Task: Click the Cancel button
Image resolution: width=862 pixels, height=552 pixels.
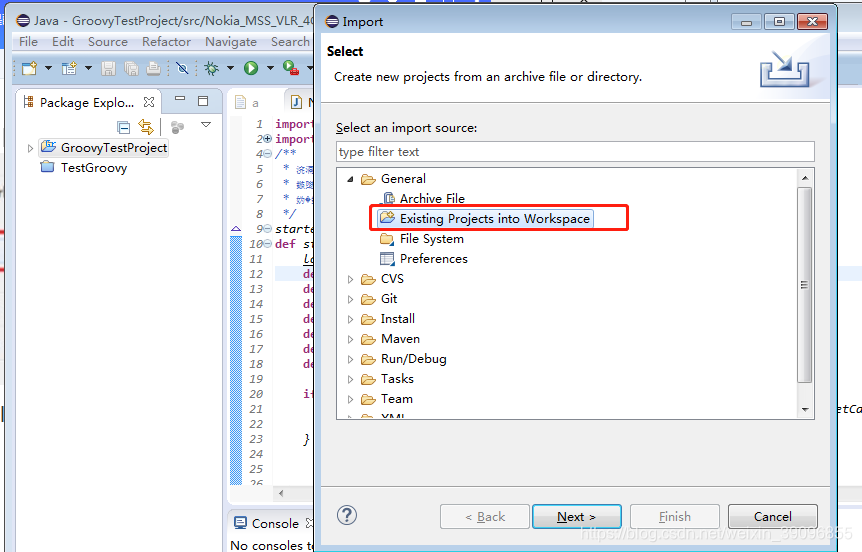Action: coord(772,517)
